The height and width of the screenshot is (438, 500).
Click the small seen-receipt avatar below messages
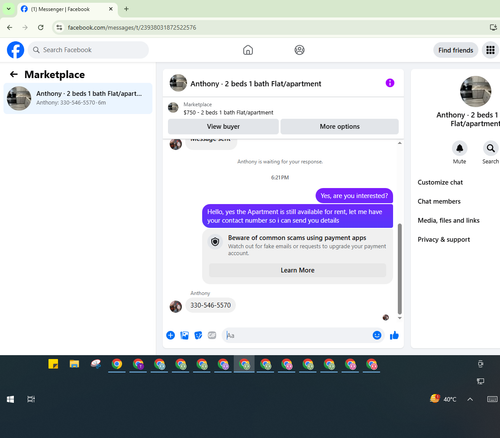pyautogui.click(x=386, y=317)
